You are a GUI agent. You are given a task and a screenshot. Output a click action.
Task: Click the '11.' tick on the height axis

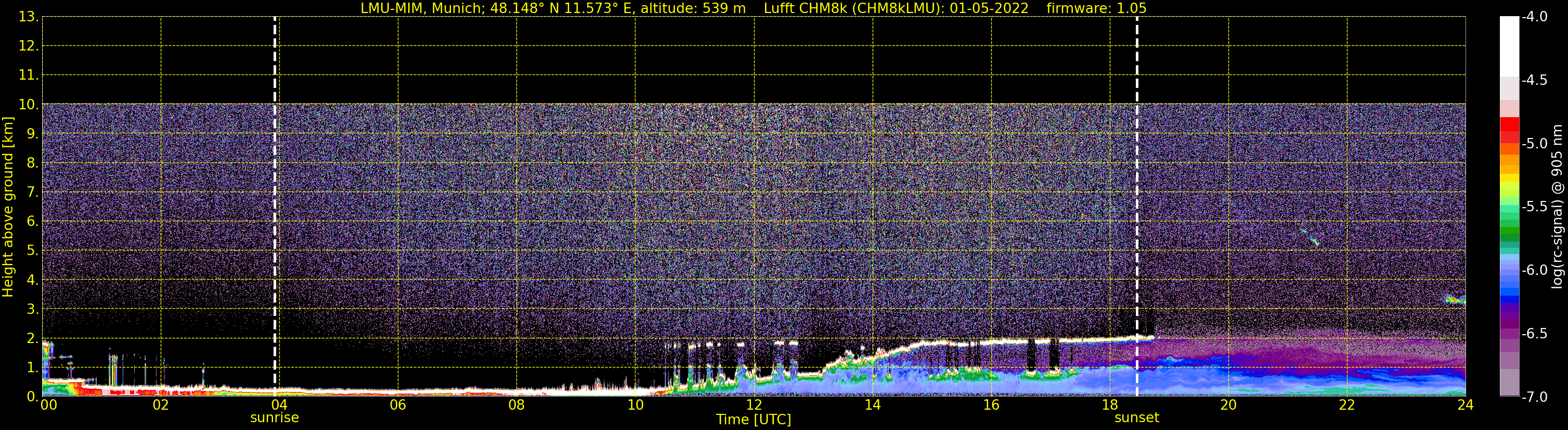click(29, 75)
